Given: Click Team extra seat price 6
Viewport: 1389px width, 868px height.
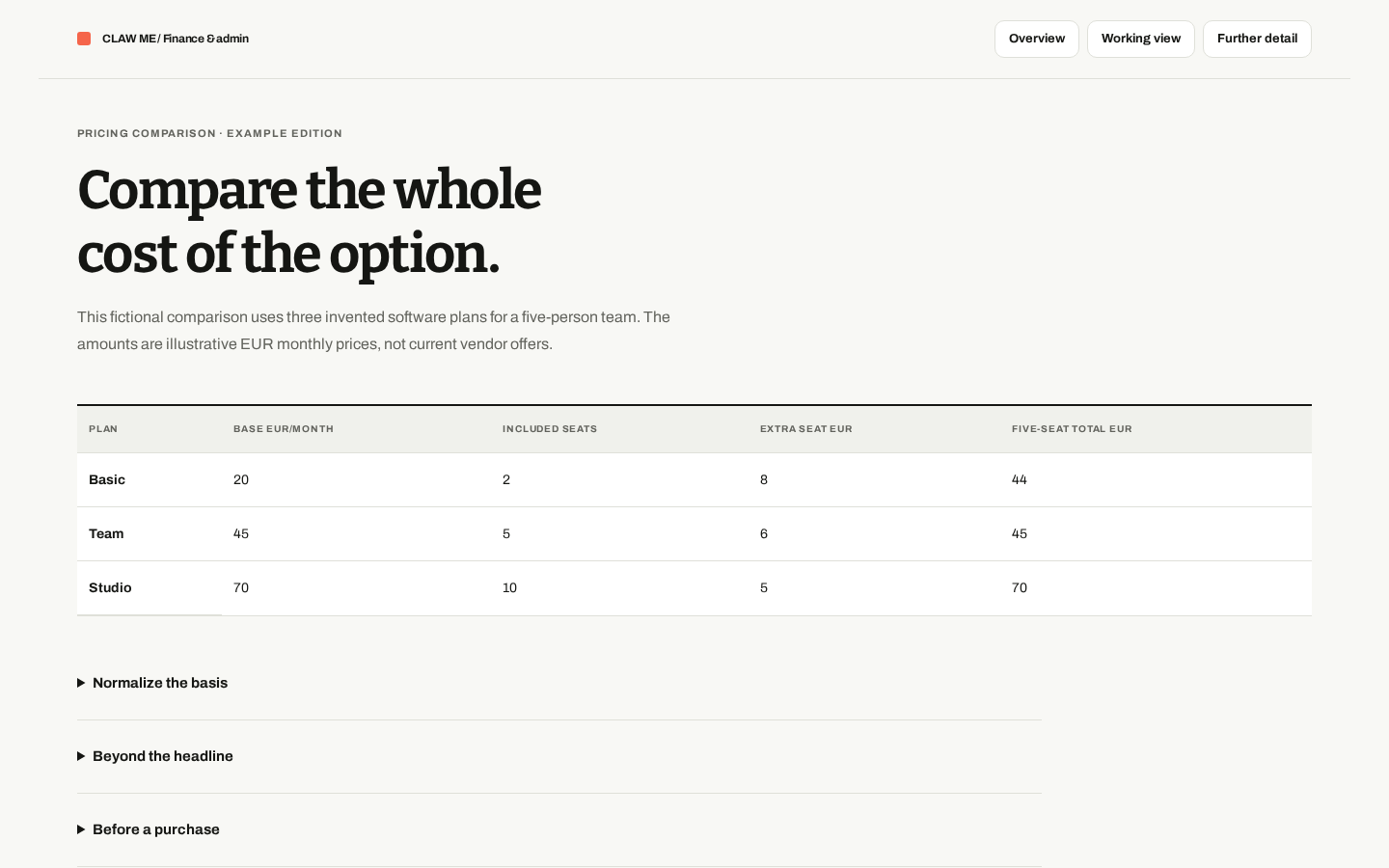Looking at the screenshot, I should [764, 533].
